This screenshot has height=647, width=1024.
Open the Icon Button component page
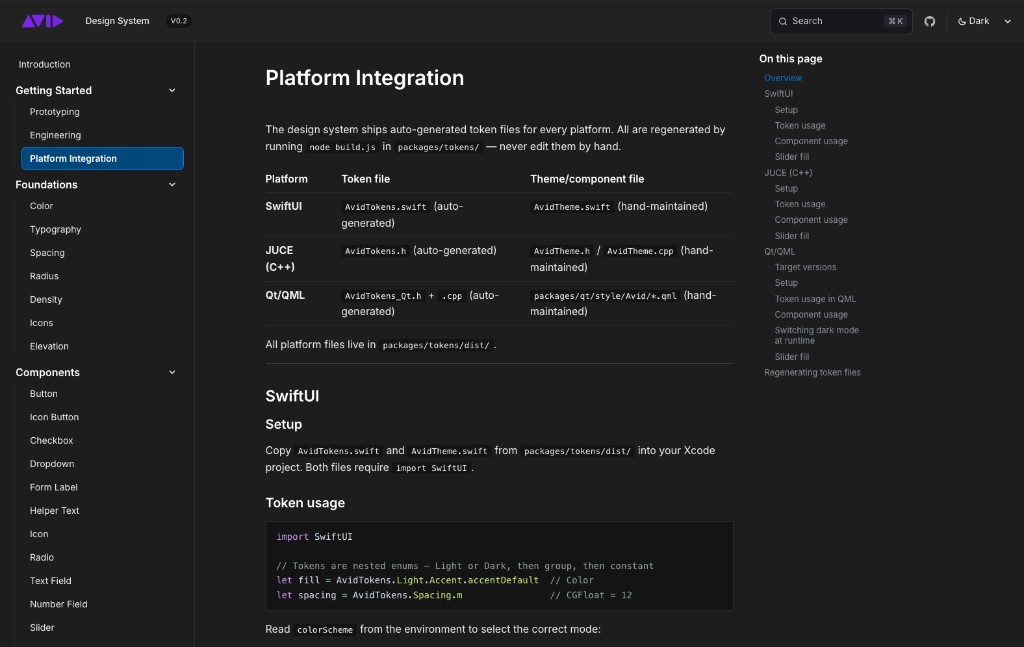(54, 417)
